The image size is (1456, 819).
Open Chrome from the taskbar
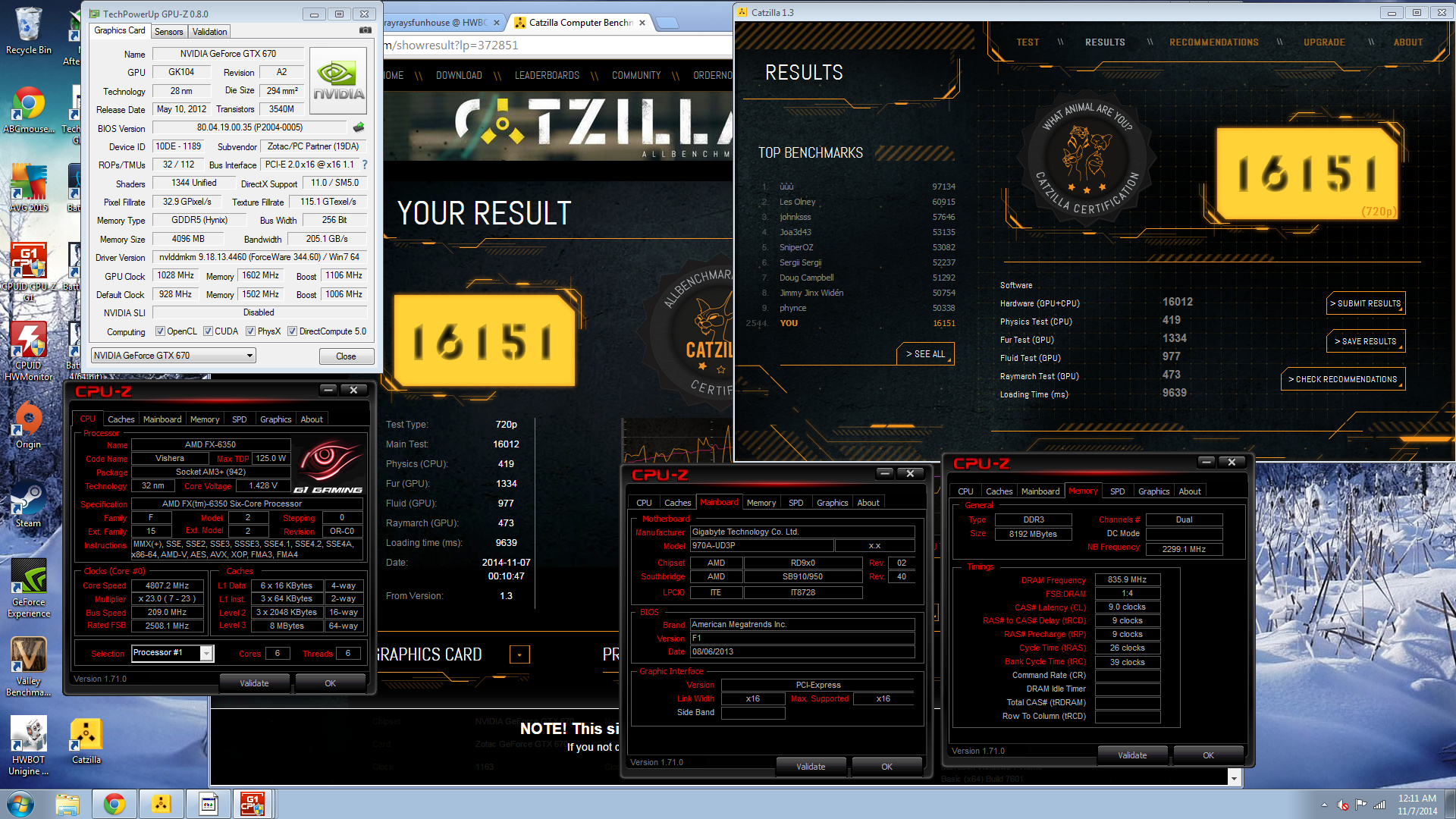pos(115,804)
